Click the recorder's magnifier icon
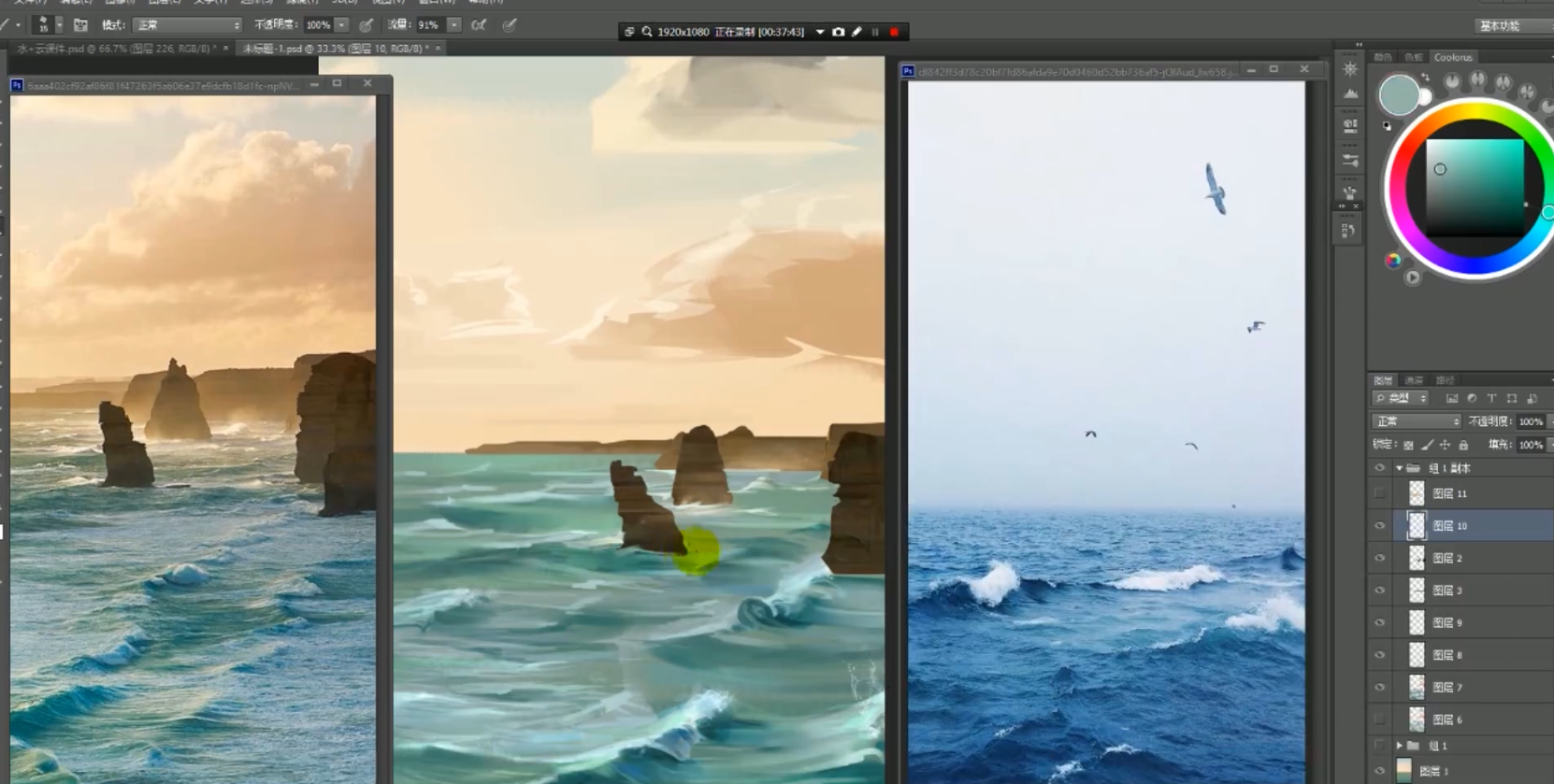Image resolution: width=1554 pixels, height=784 pixels. pos(646,32)
